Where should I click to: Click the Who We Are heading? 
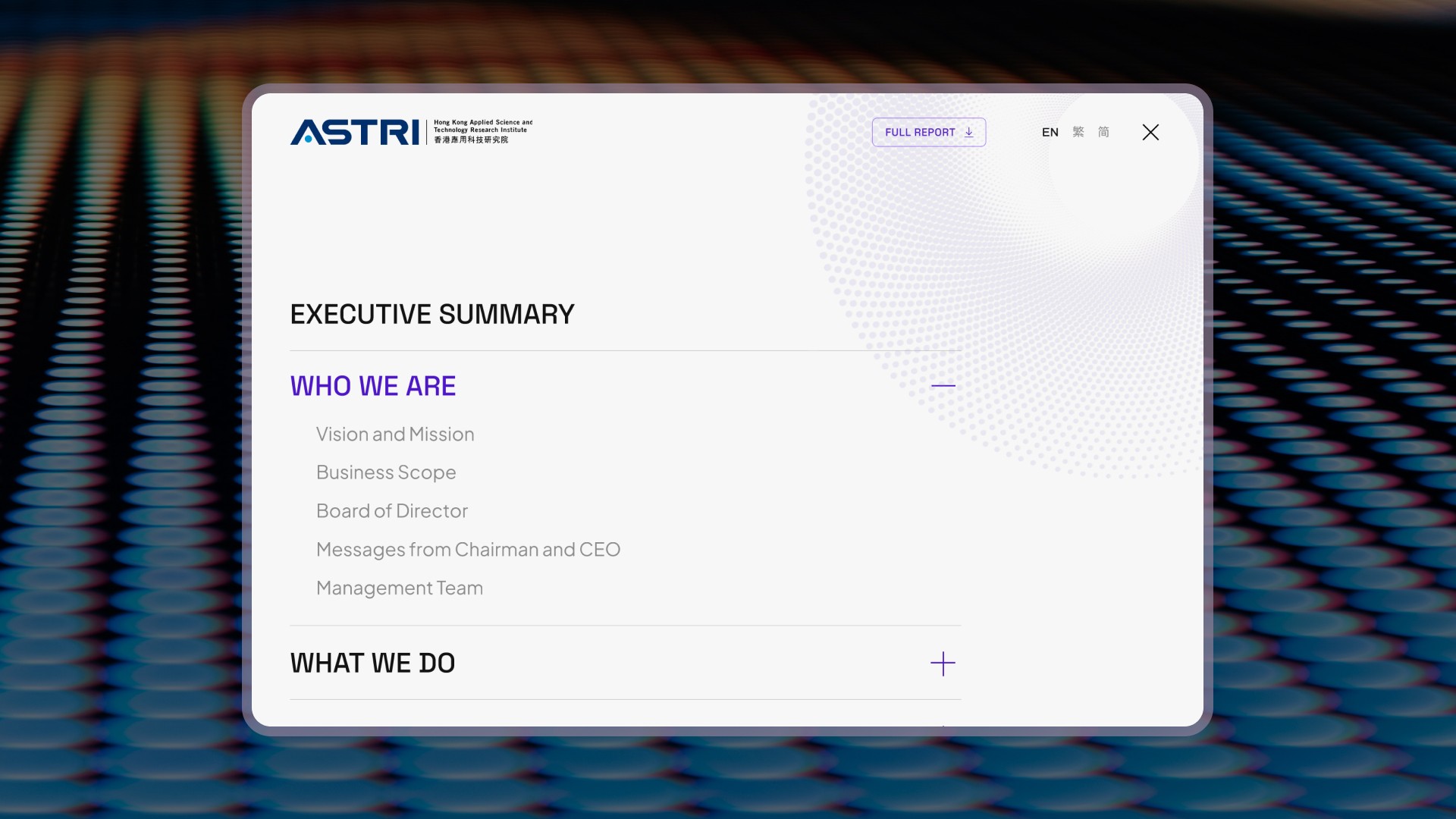pos(373,386)
